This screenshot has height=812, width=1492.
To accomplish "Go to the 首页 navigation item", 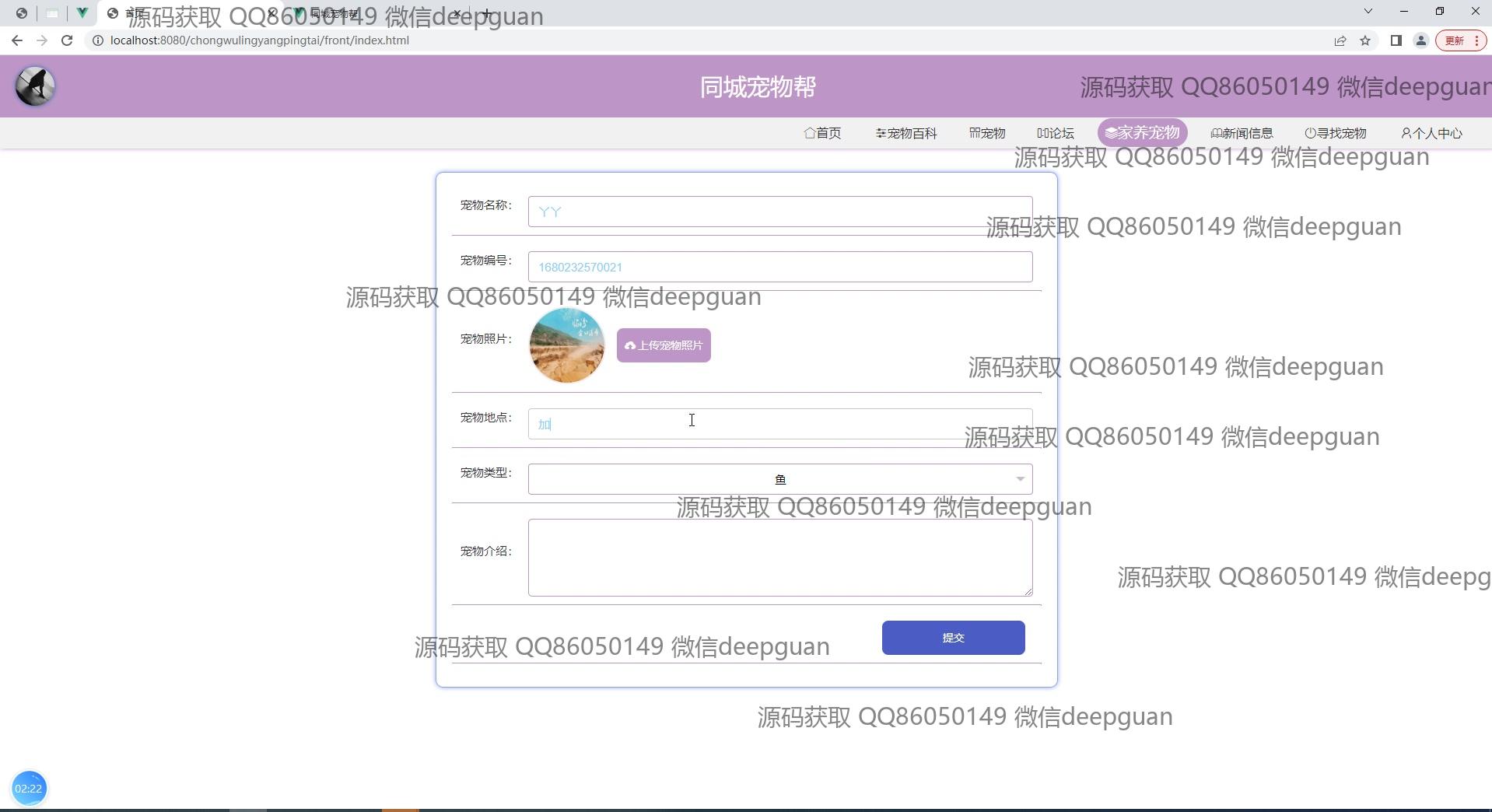I will [822, 133].
